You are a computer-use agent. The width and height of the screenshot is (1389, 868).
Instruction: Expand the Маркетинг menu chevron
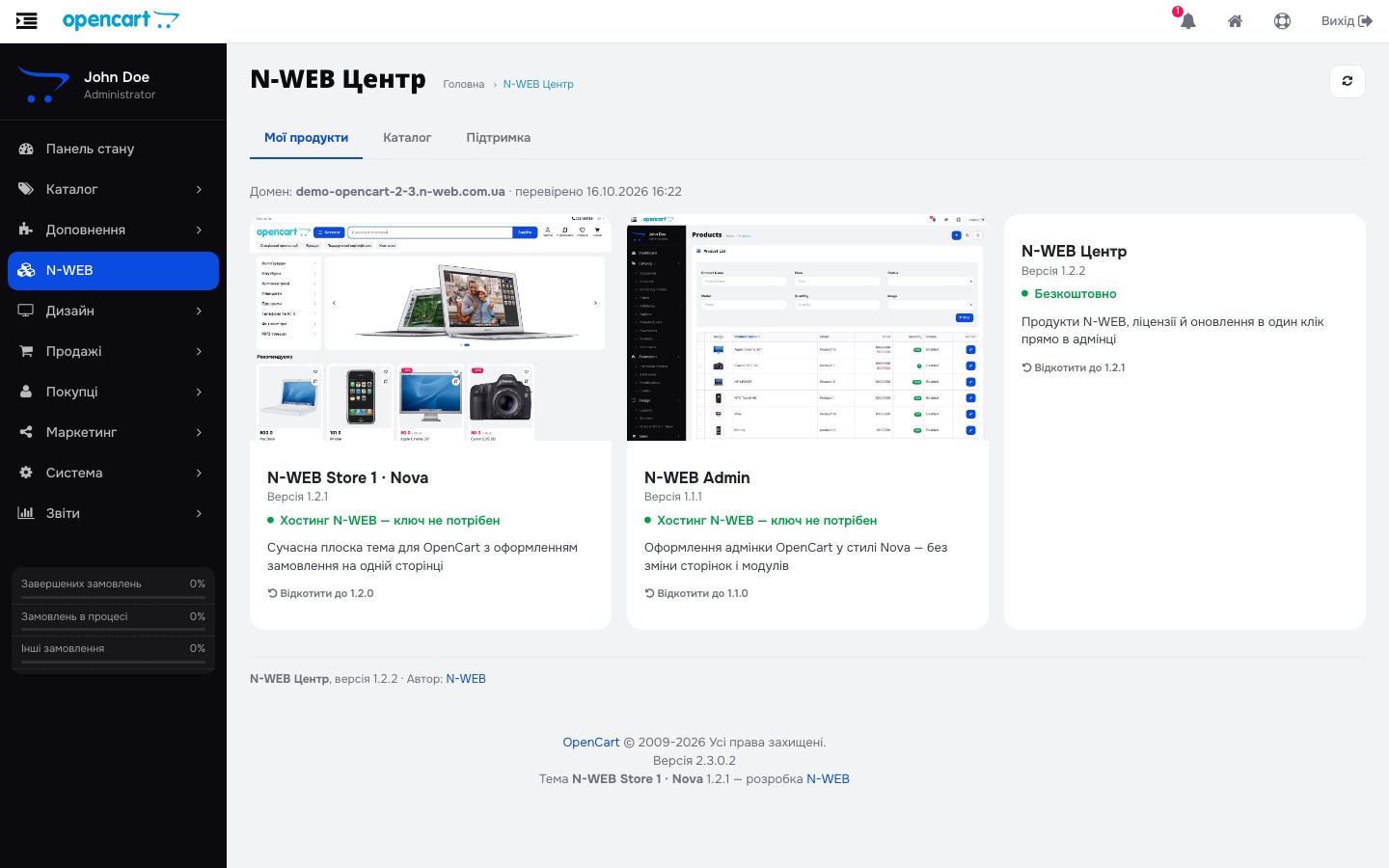coord(199,432)
